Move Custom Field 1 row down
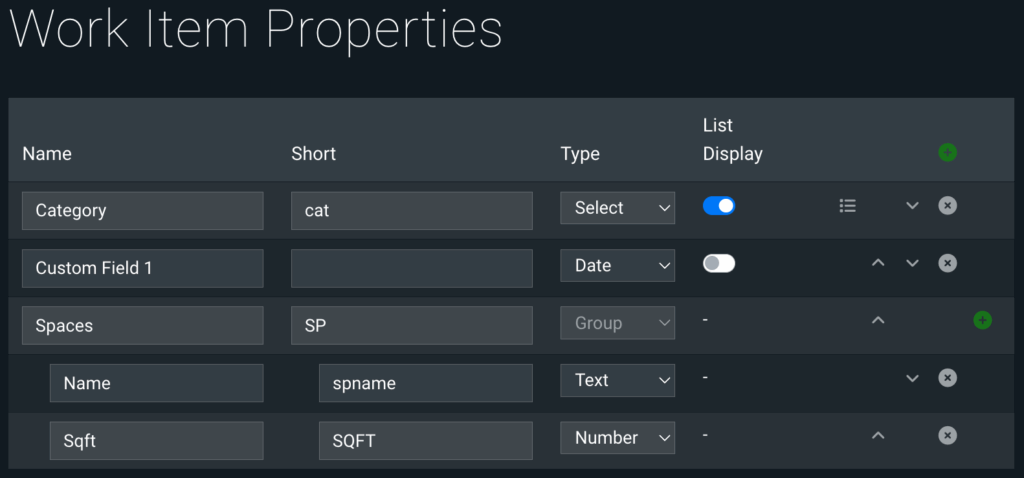1024x478 pixels. [912, 264]
